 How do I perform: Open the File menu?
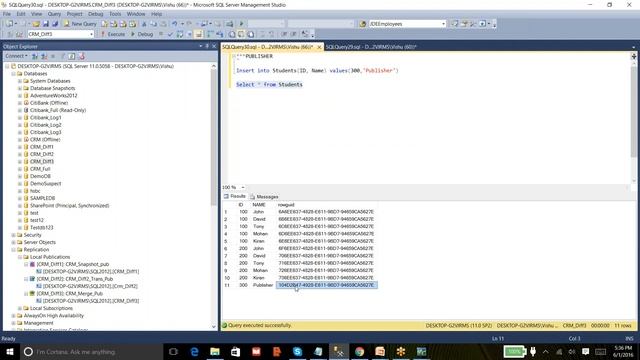point(7,14)
